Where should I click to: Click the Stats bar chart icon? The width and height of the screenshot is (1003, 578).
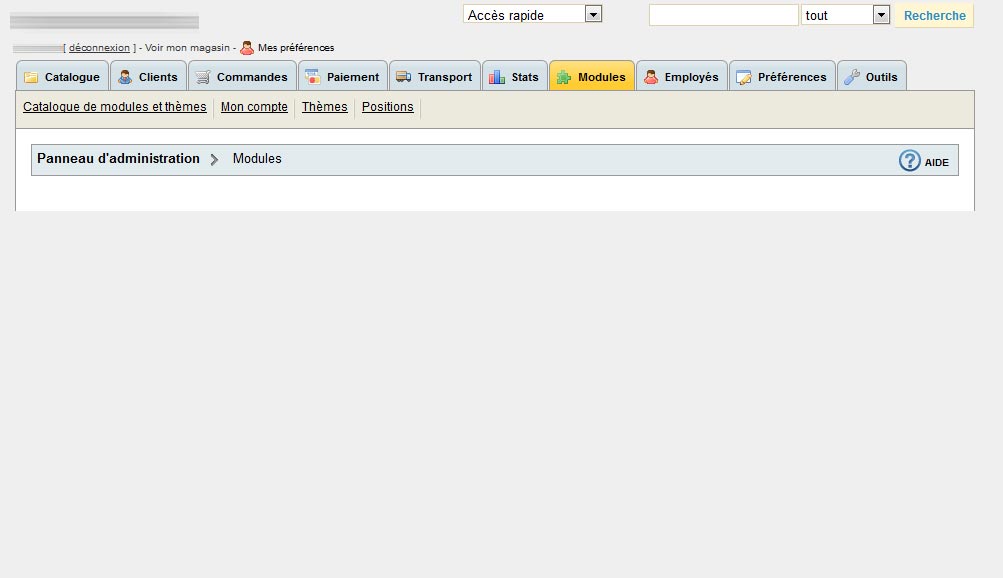tap(497, 77)
